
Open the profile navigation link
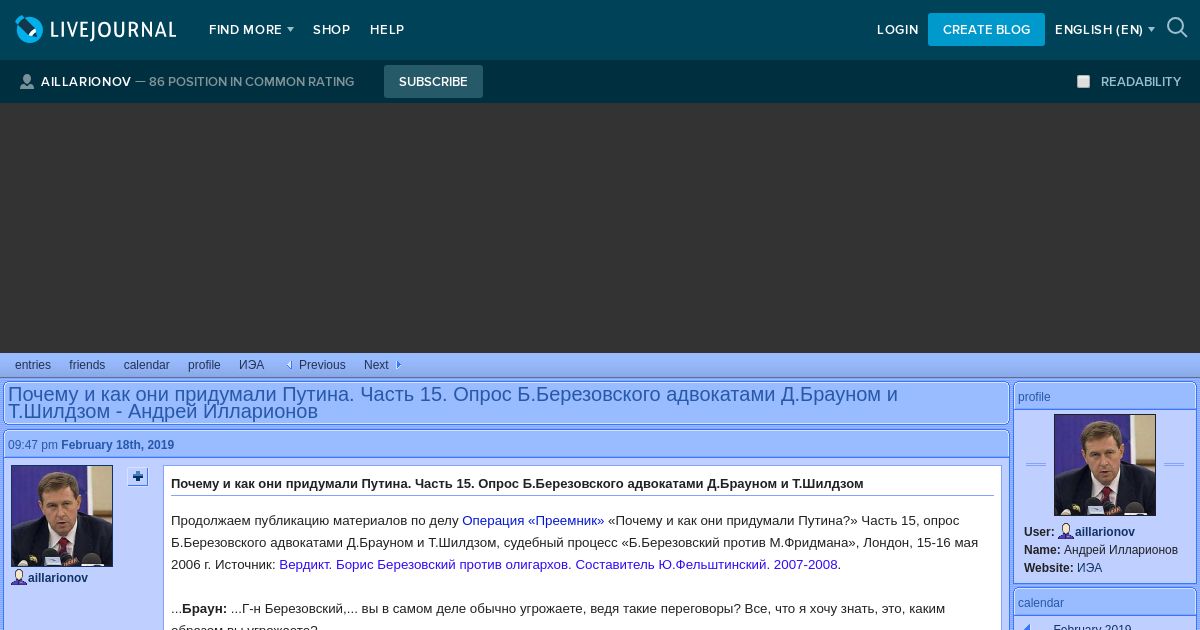[x=204, y=365]
